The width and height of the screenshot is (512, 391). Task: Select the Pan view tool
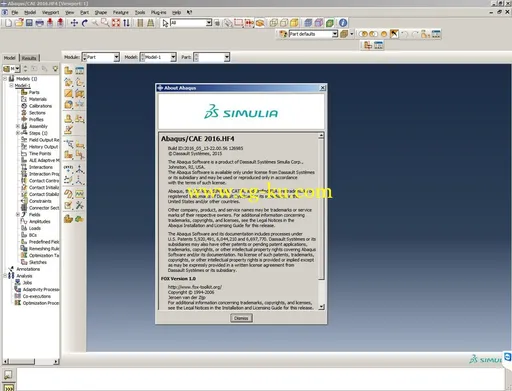point(74,23)
